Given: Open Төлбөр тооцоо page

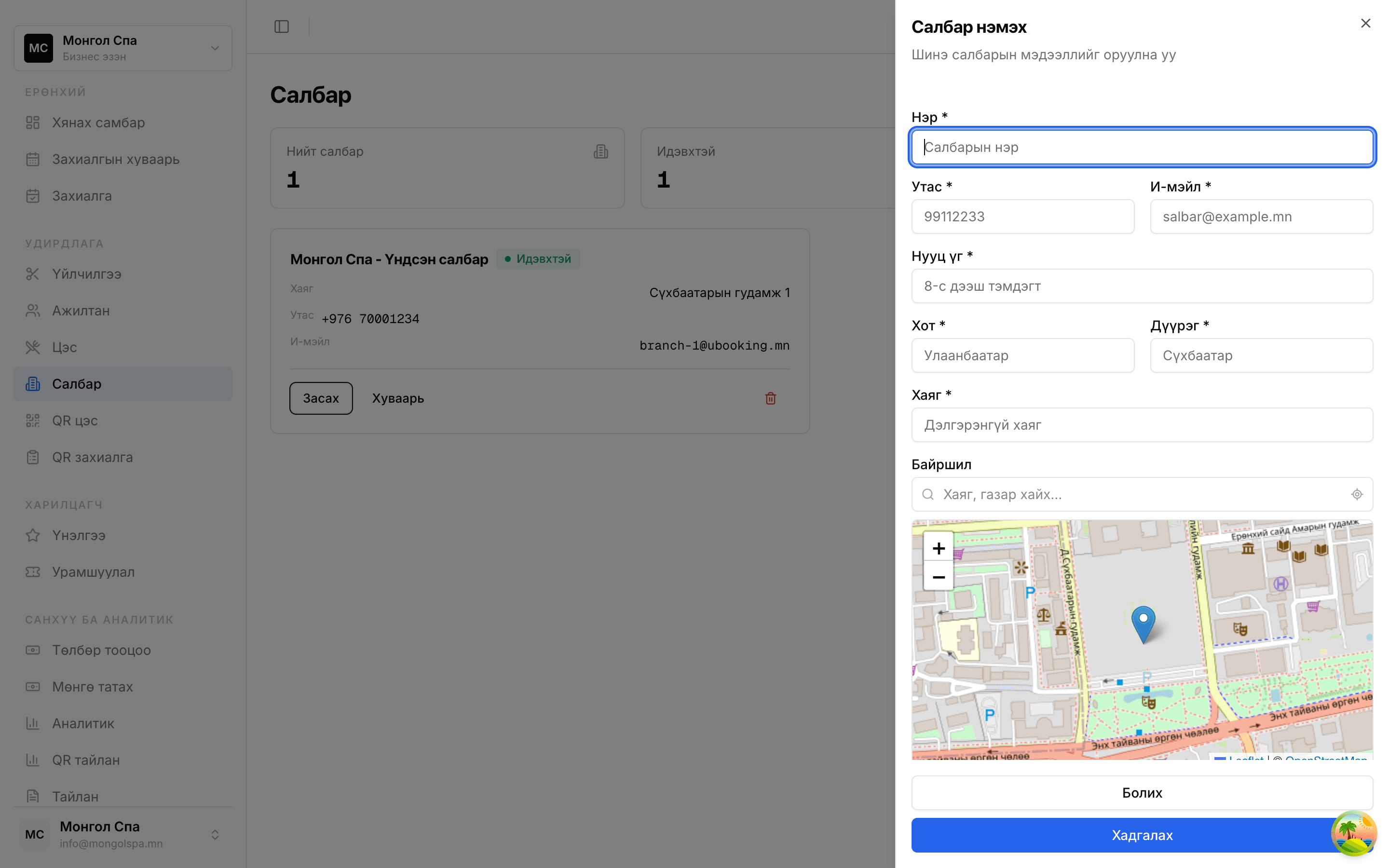Looking at the screenshot, I should point(123,650).
